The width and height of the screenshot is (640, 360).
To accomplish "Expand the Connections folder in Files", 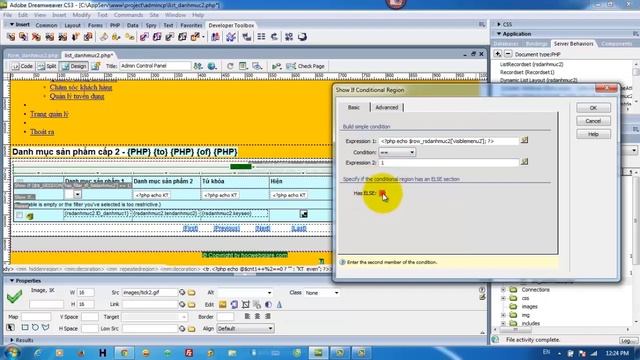I will [503, 290].
